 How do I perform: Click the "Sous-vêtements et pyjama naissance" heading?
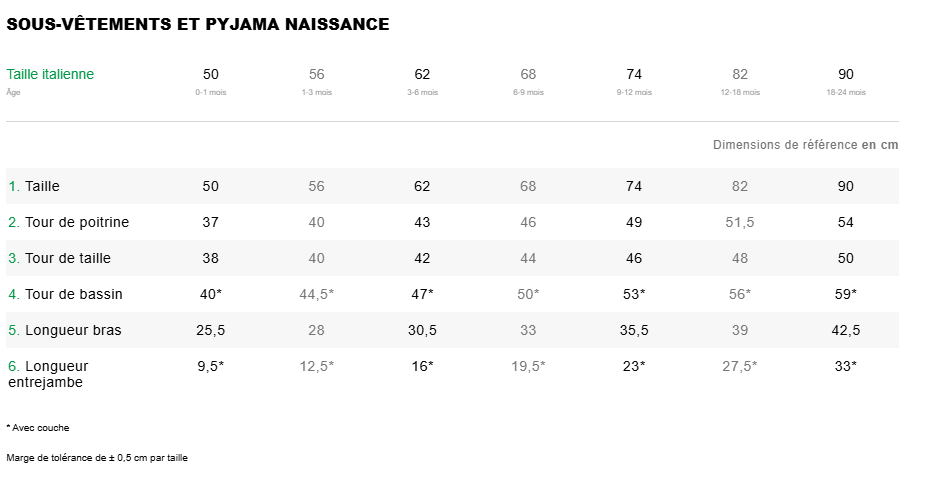coord(198,24)
